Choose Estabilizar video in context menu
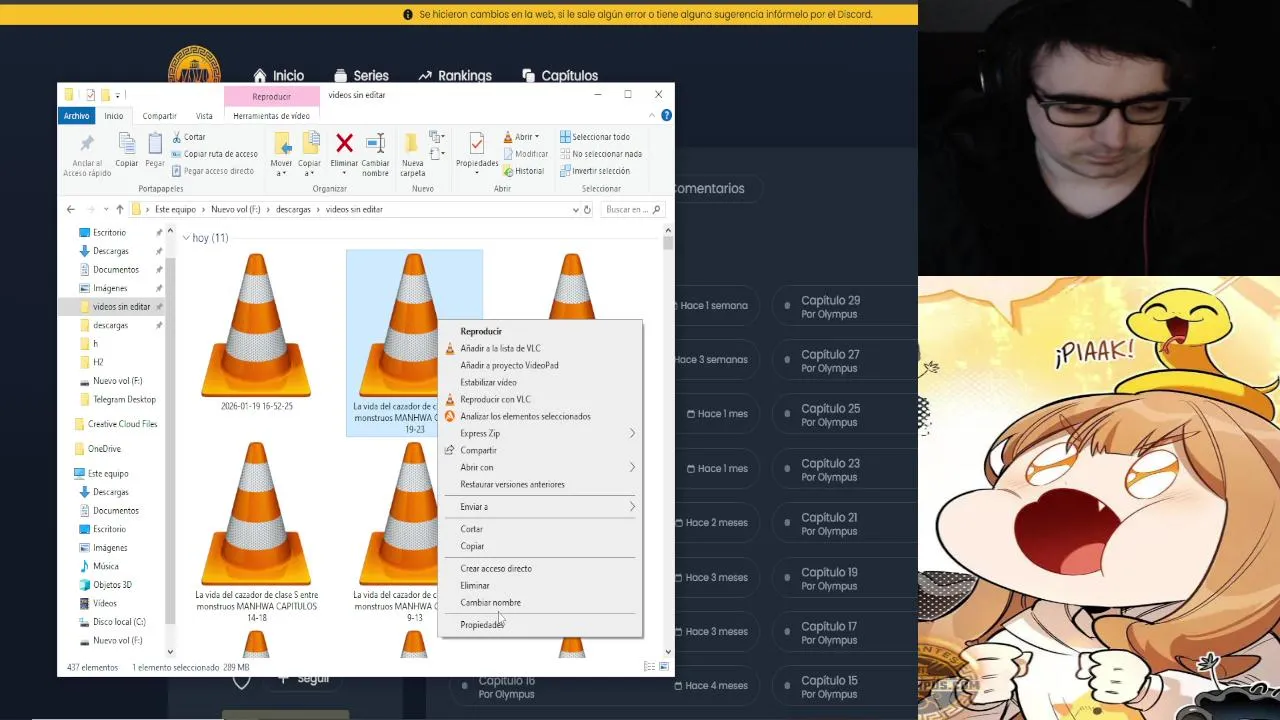 click(488, 382)
